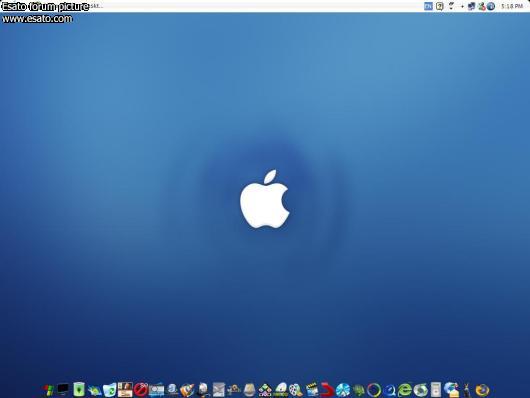Viewport: 530px width, 398px height.
Task: Open the red curved arrow dock icon
Action: point(327,390)
